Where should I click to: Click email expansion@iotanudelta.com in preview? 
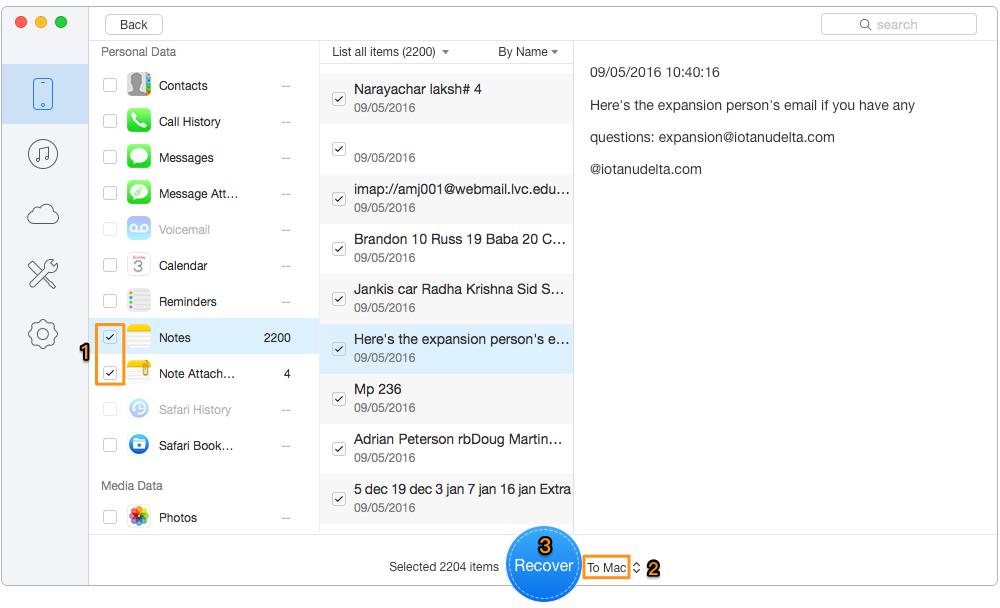click(746, 137)
